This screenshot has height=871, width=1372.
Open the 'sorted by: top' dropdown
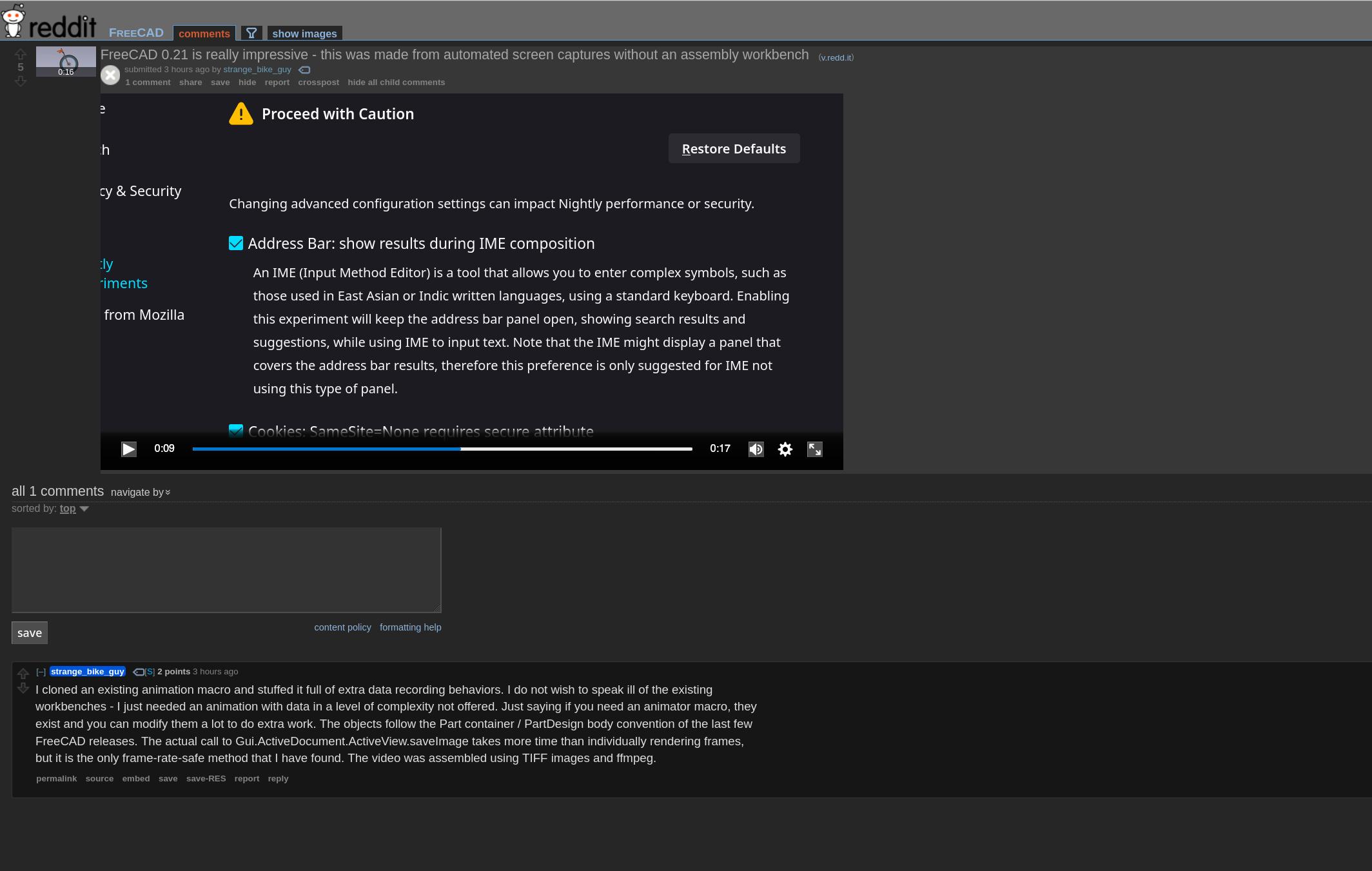(68, 509)
